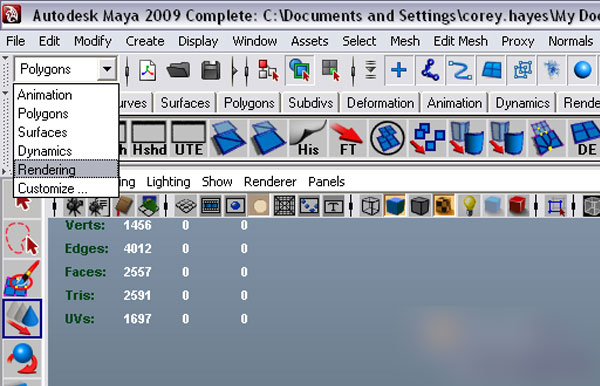Open the menu set dropdown arrow
The height and width of the screenshot is (386, 600).
[107, 70]
